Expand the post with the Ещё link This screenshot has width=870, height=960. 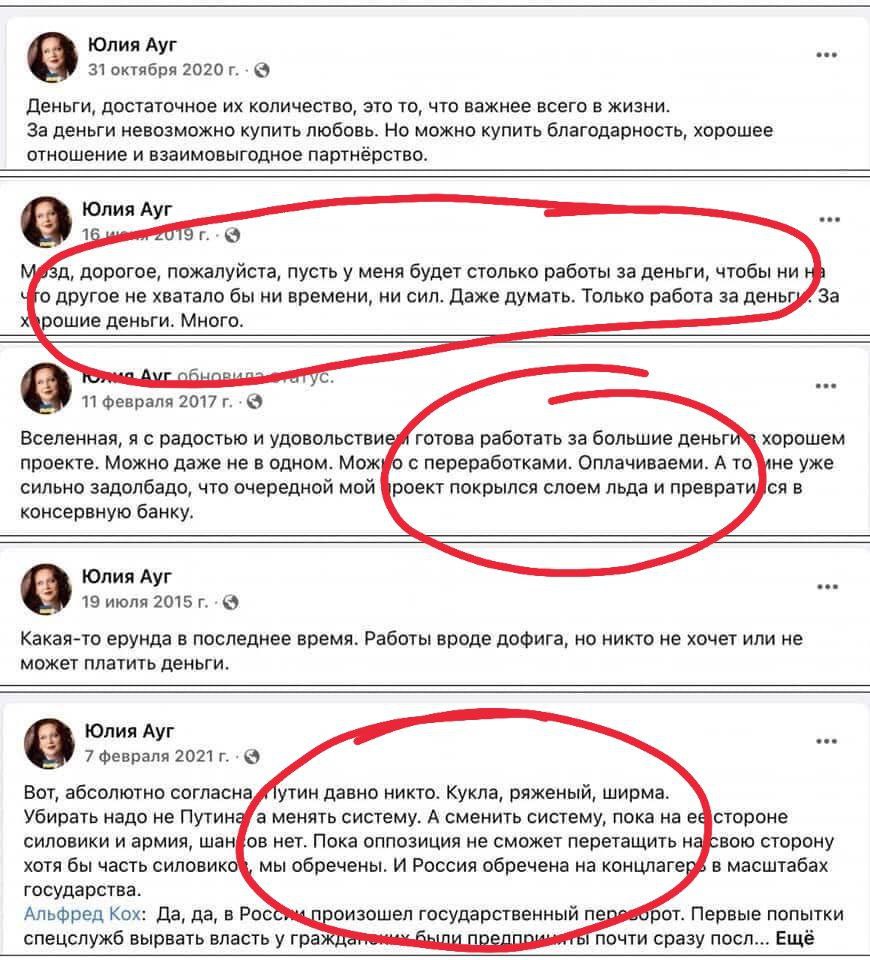pos(795,938)
